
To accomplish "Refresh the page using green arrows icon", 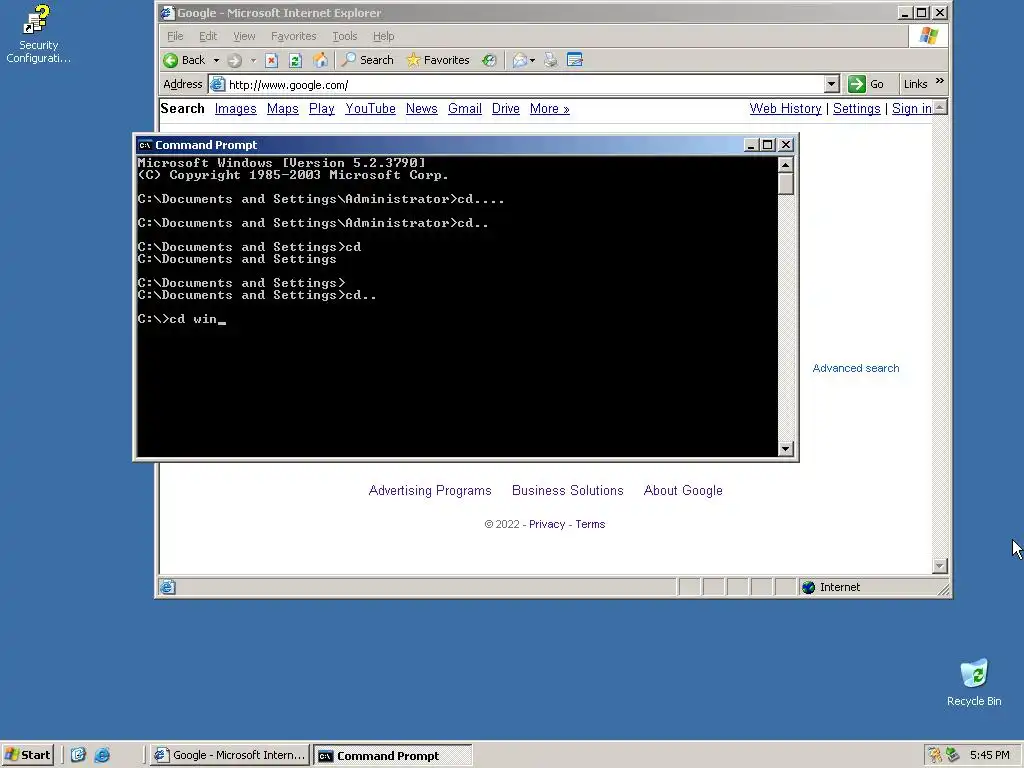I will [x=295, y=60].
